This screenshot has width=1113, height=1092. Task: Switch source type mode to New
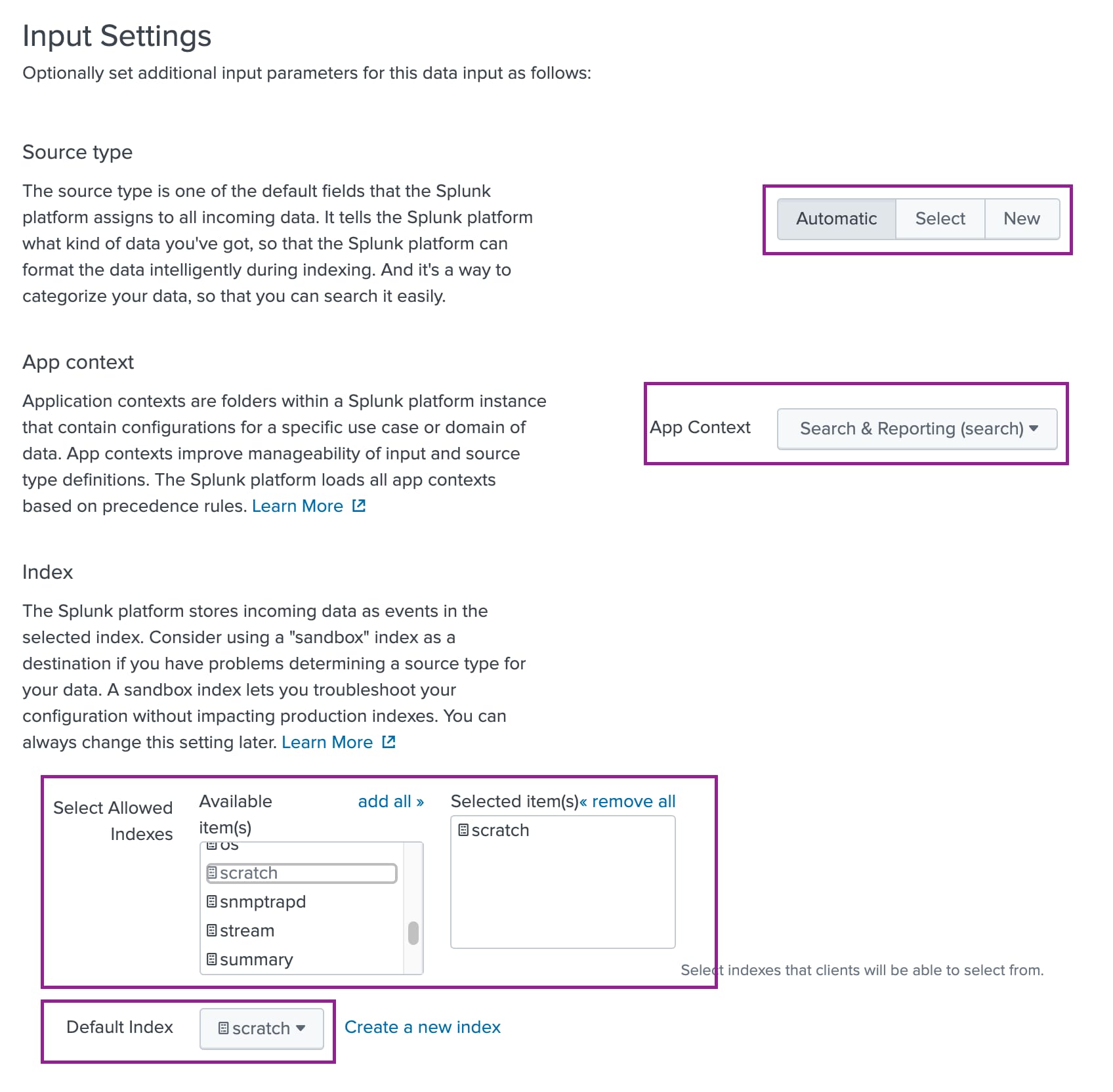(1022, 219)
